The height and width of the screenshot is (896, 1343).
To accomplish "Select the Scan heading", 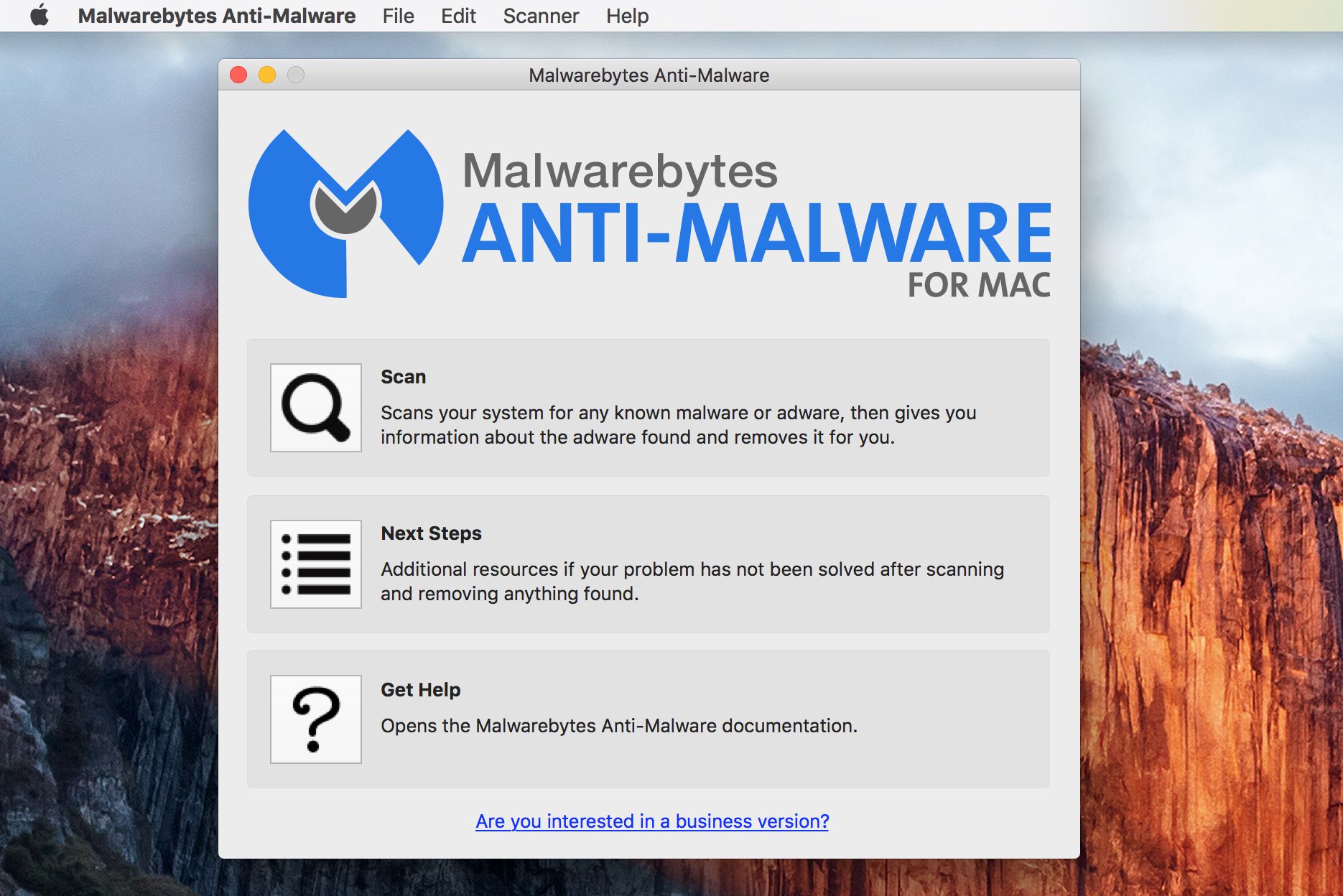I will coord(403,377).
